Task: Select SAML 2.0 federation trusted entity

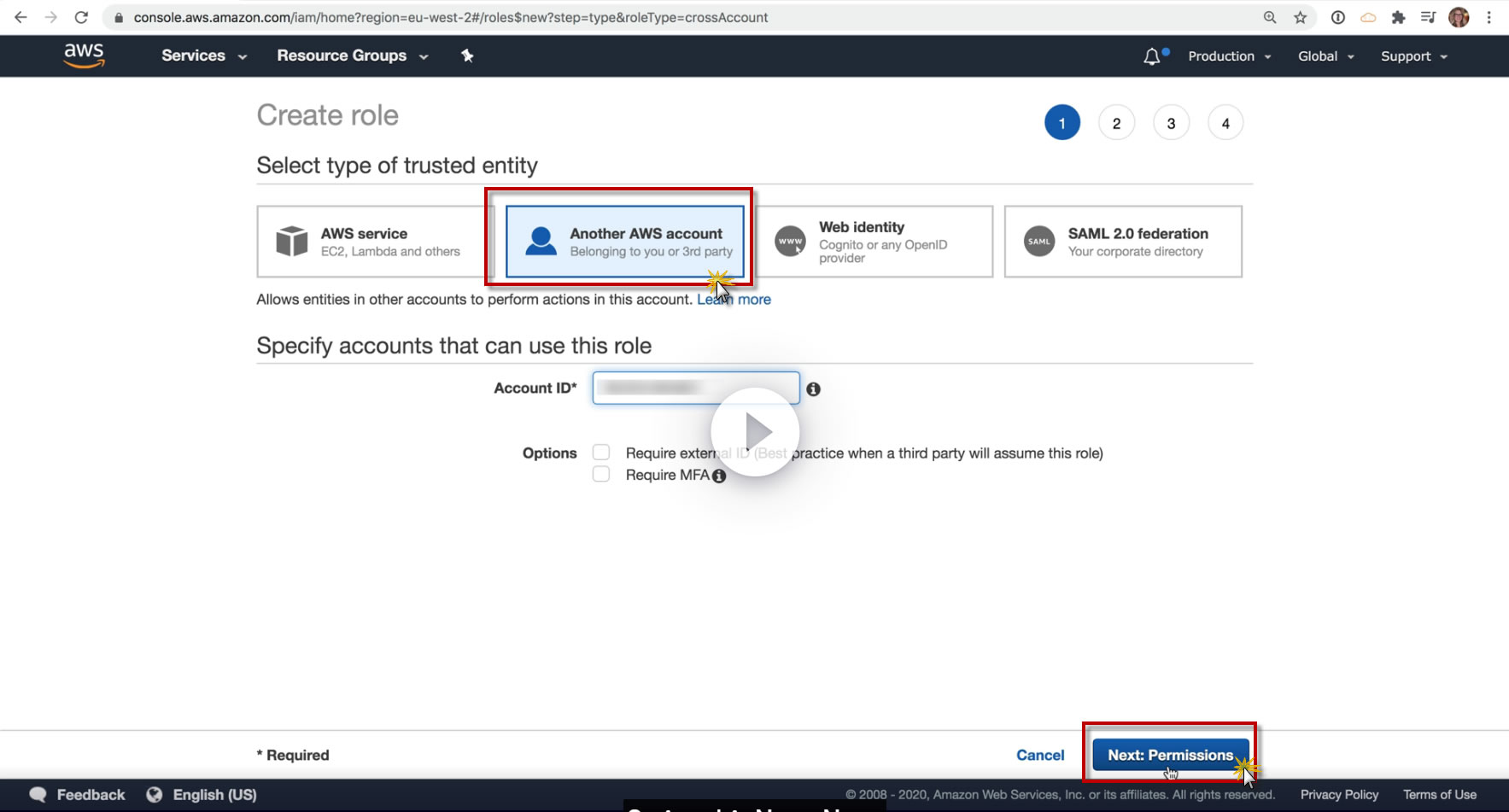Action: (x=1123, y=242)
